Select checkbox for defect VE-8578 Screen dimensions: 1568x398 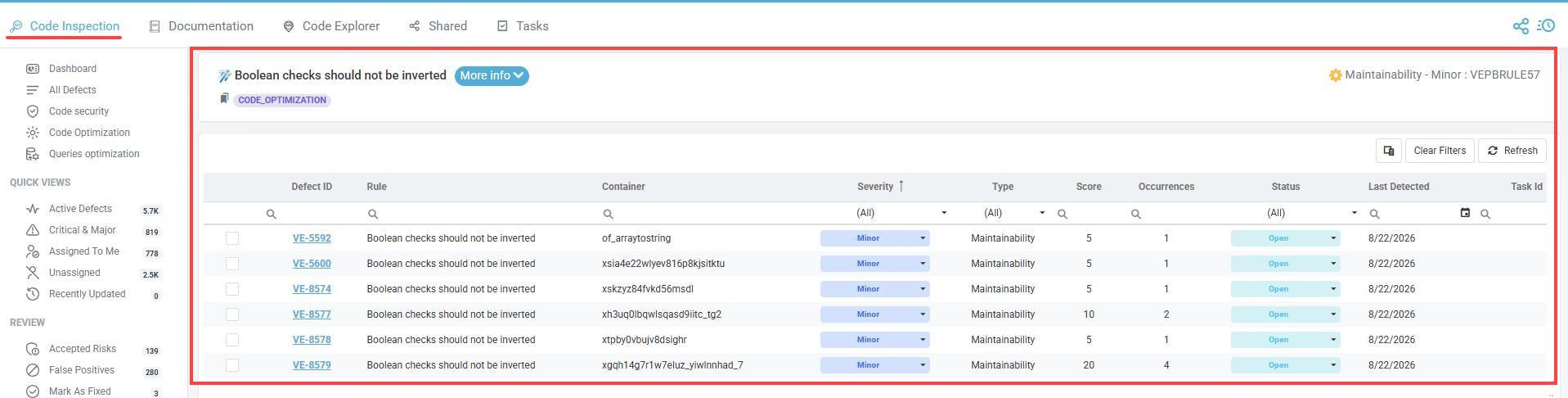tap(232, 340)
